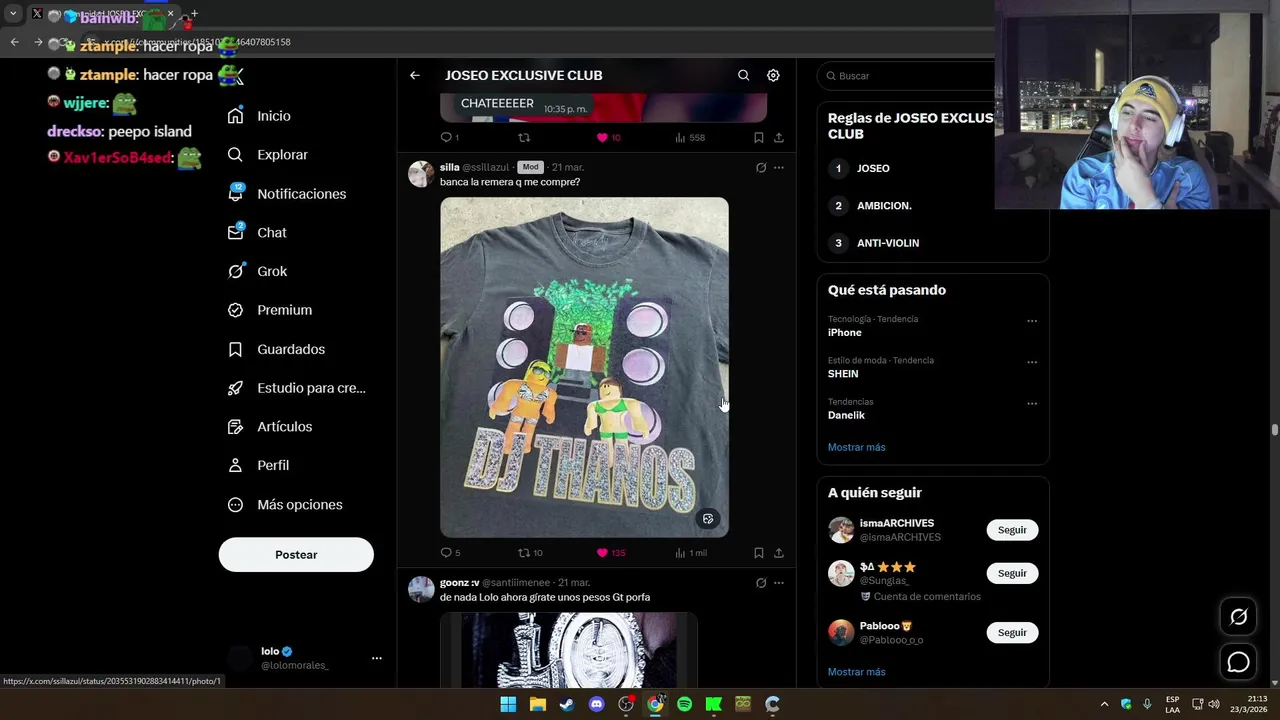The image size is (1280, 720).
Task: Share silla's DJ Thanos post
Action: pos(779,553)
